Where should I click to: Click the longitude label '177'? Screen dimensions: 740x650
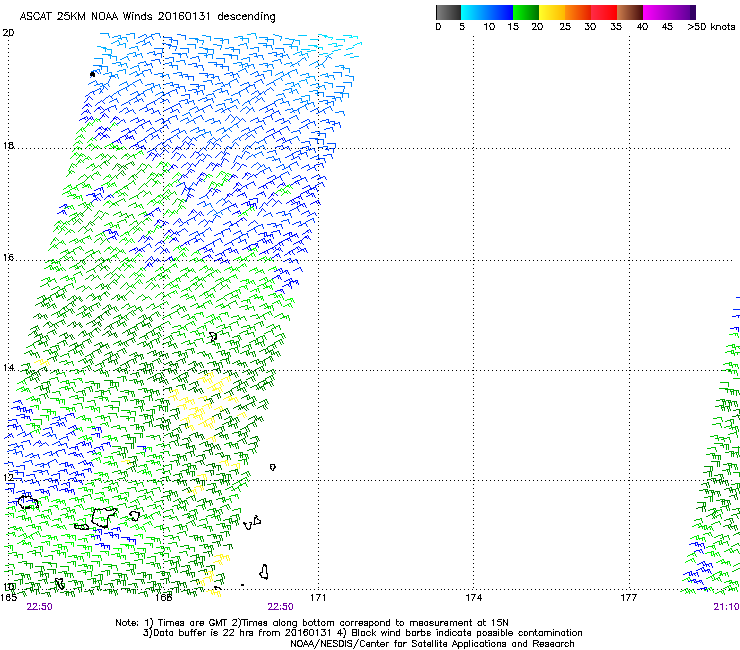(629, 598)
